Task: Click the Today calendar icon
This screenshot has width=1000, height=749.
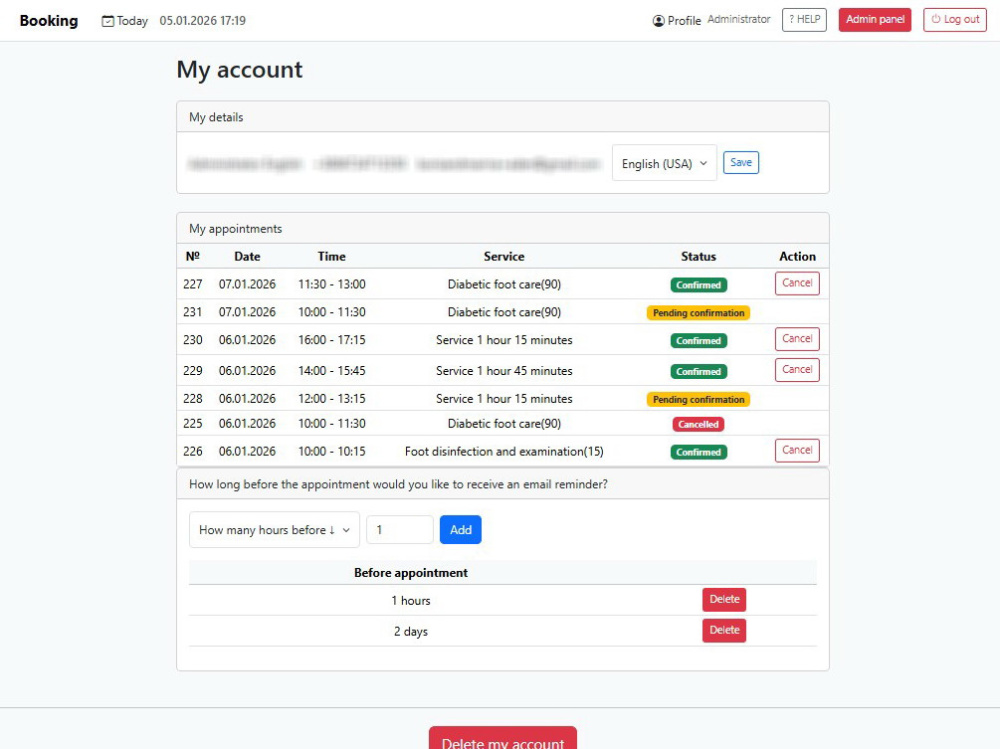Action: point(108,21)
